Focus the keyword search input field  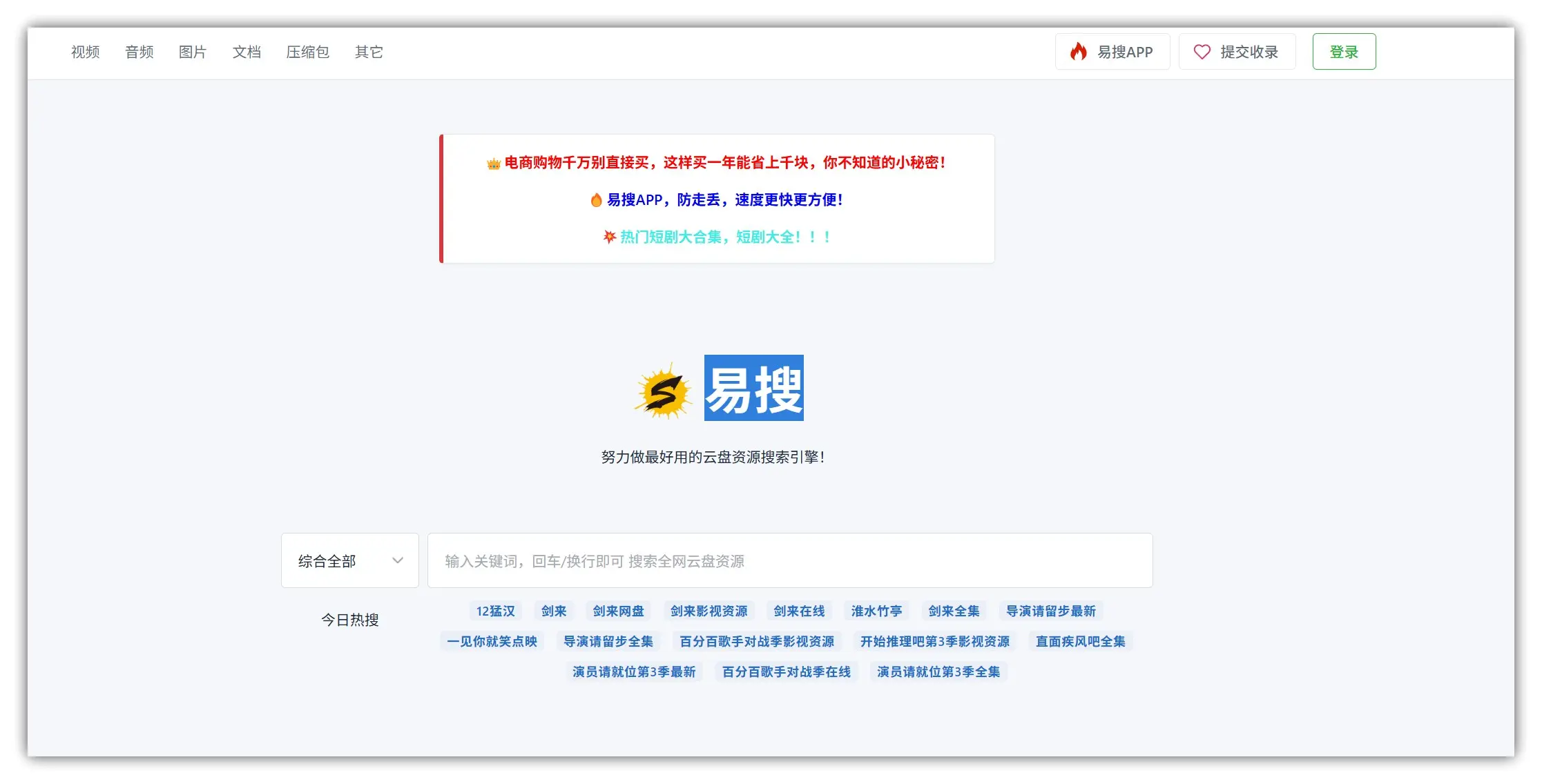pyautogui.click(x=790, y=560)
